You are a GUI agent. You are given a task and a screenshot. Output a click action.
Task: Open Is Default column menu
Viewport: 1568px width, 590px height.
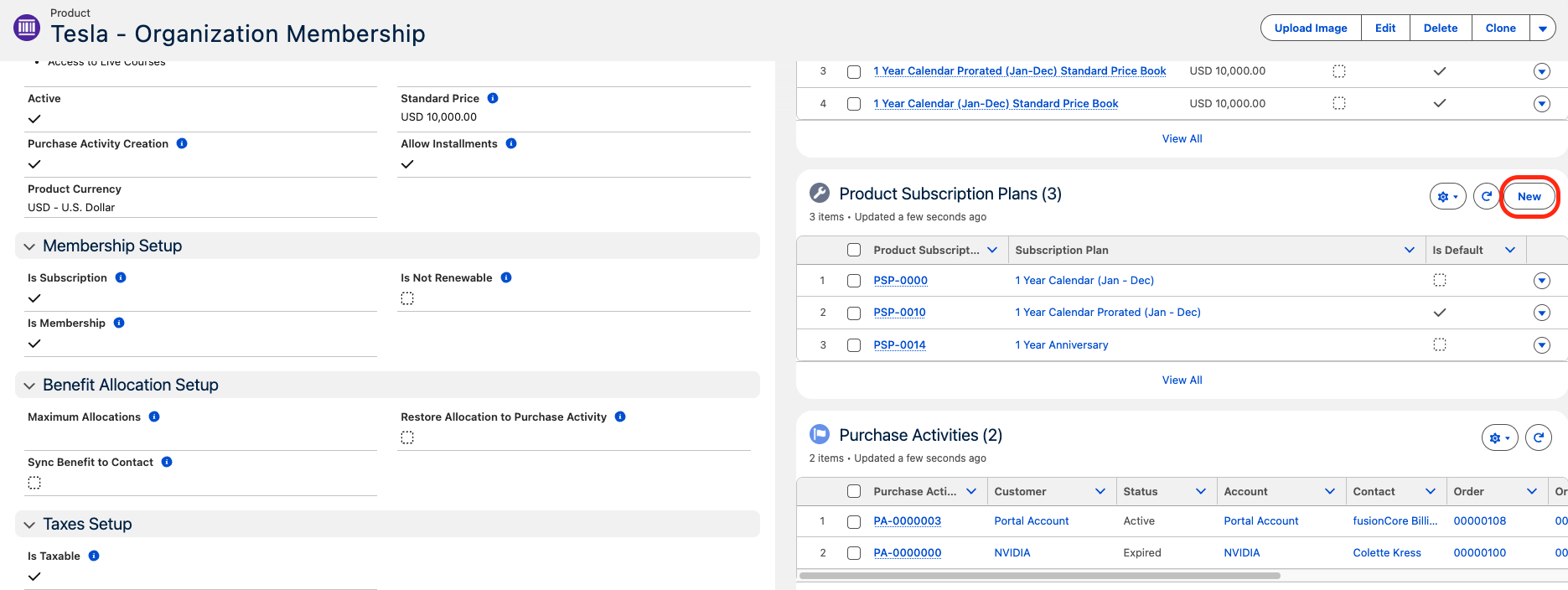1510,250
